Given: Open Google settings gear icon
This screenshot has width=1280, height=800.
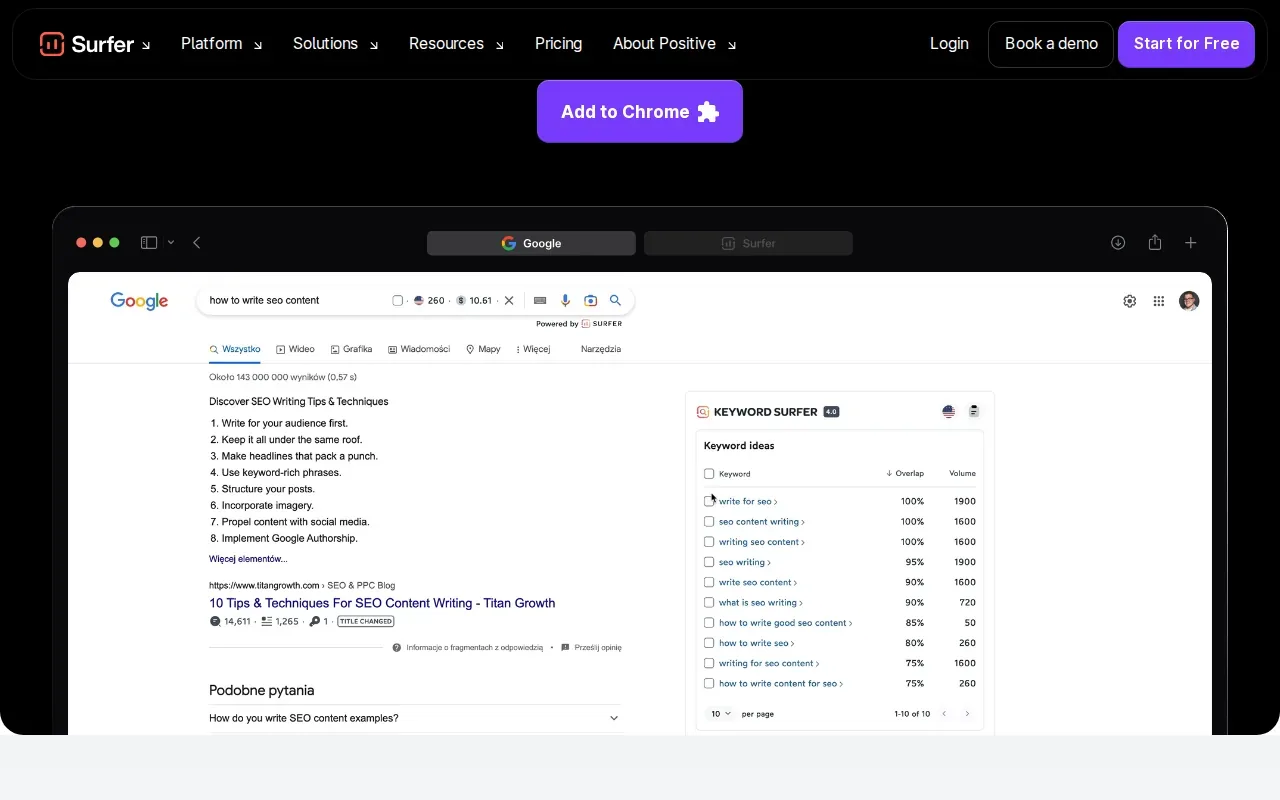Looking at the screenshot, I should point(1130,301).
